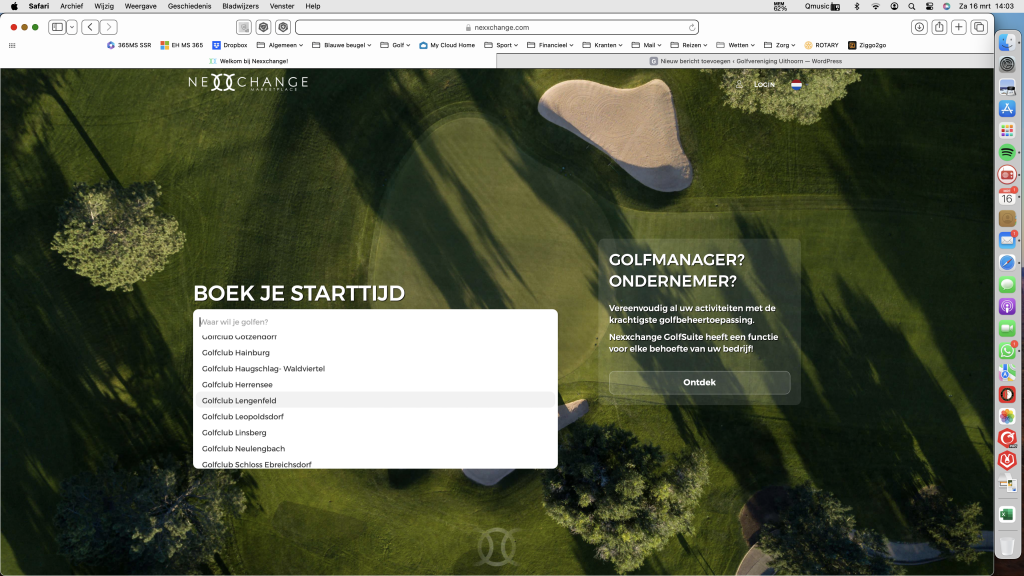
Task: Click the 'Waar wil je golfen?' search field
Action: 375,322
